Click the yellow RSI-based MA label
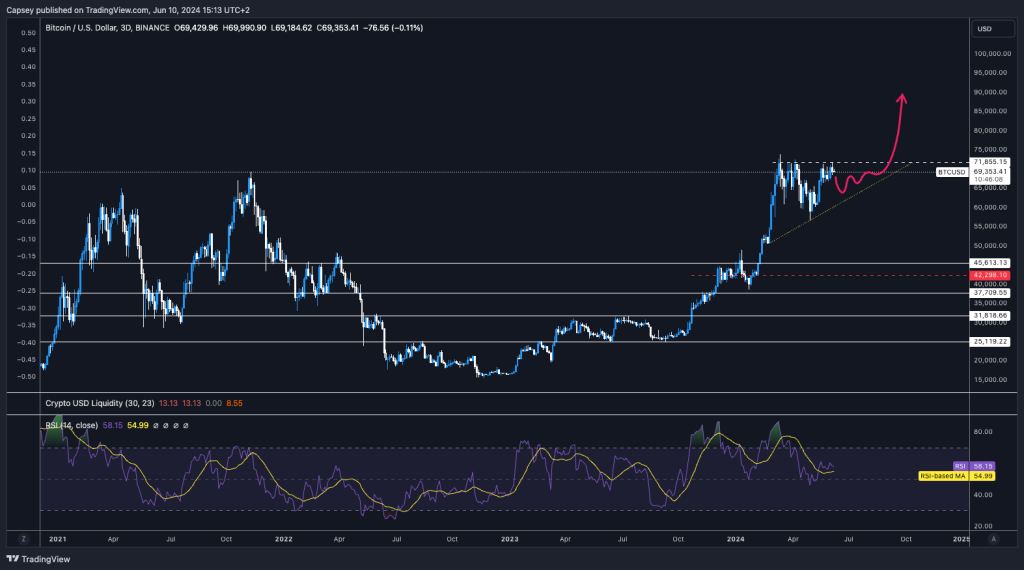 coord(942,476)
